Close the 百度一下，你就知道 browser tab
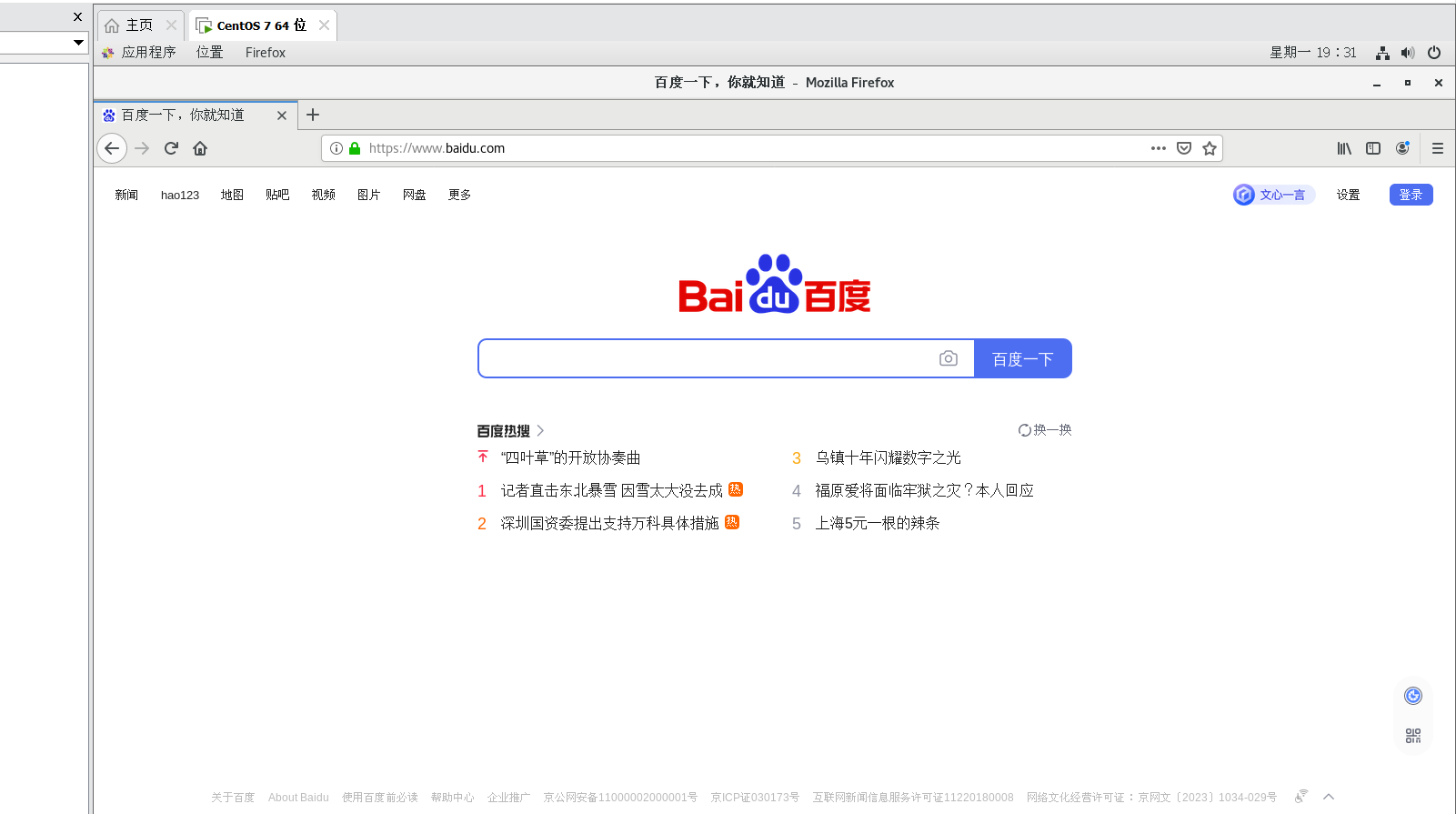1456x814 pixels. tap(282, 116)
